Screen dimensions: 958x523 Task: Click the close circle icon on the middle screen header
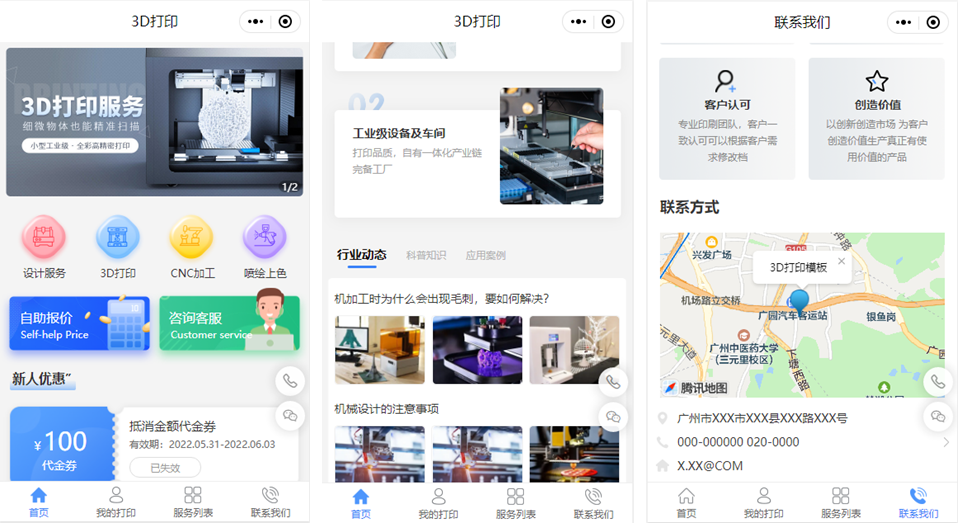point(608,21)
